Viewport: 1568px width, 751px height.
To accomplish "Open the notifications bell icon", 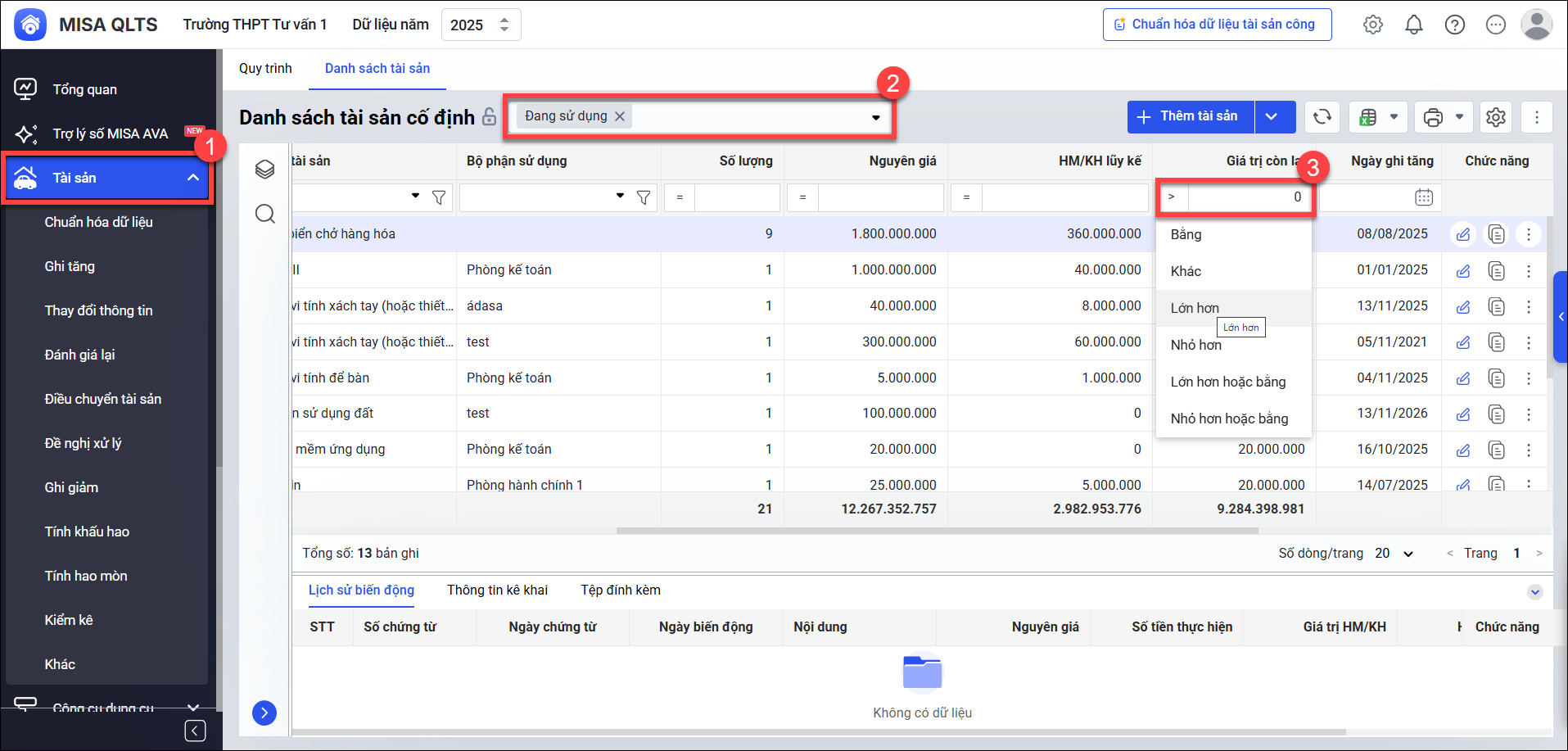I will click(1413, 25).
